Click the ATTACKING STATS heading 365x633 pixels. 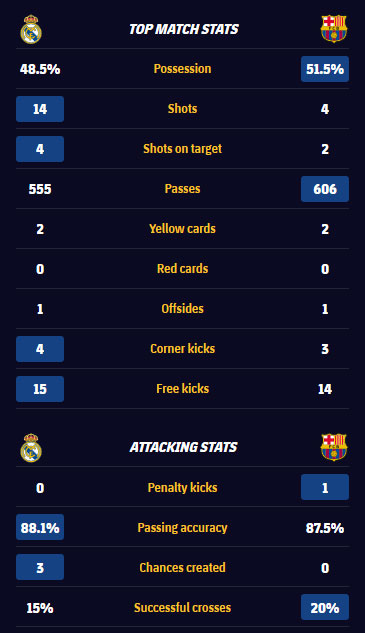coord(184,447)
